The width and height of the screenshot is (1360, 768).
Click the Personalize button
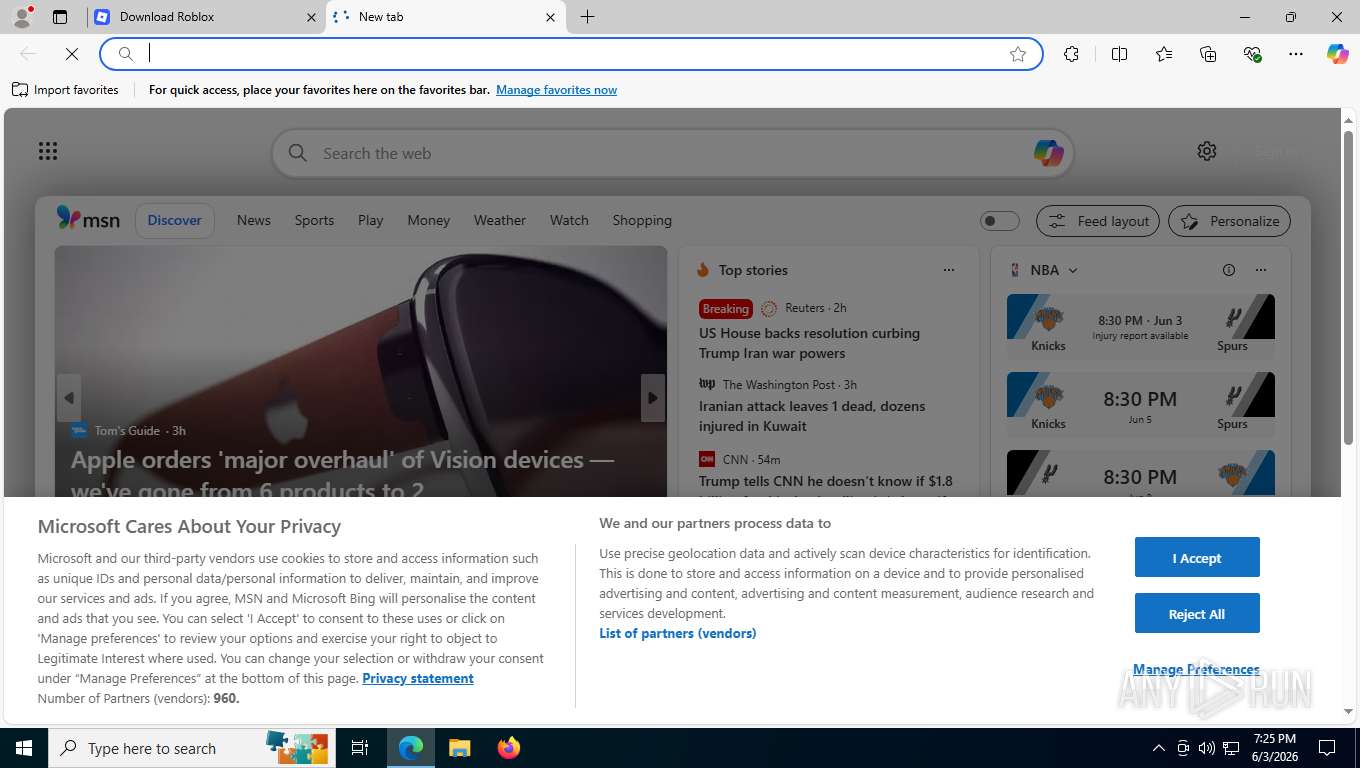[x=1230, y=221]
